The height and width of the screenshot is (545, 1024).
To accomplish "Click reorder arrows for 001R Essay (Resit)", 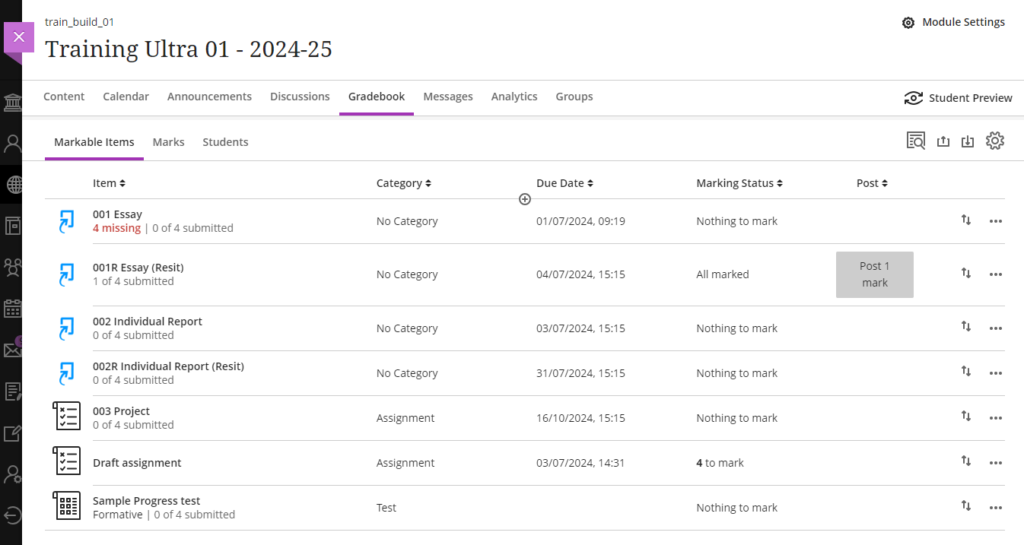I will coord(966,273).
